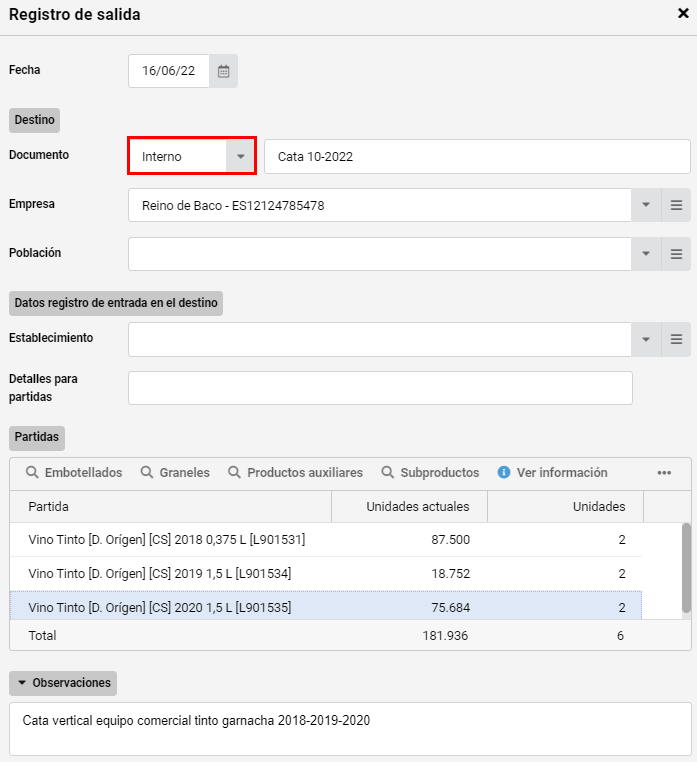Click the 18.752 units cell
The width and height of the screenshot is (697, 762).
(409, 573)
